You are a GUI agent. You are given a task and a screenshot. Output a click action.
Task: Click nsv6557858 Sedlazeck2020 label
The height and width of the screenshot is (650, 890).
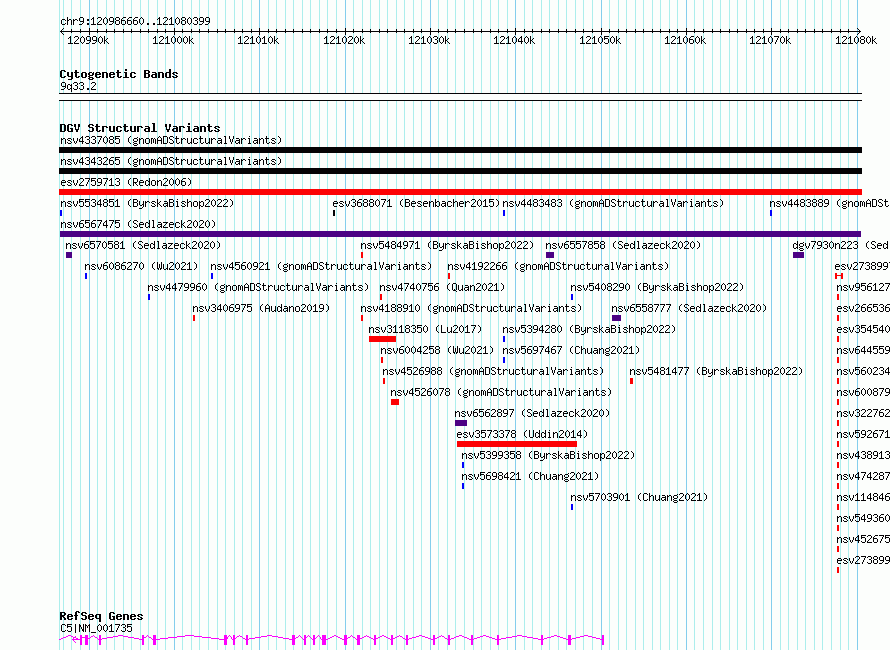[623, 245]
